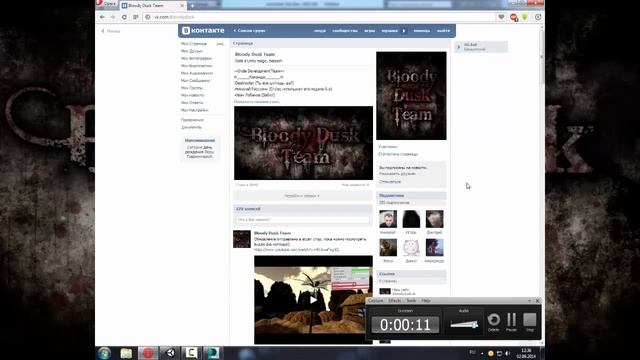This screenshot has width=640, height=360.
Task: Go back with the browser back arrow
Action: (102, 17)
